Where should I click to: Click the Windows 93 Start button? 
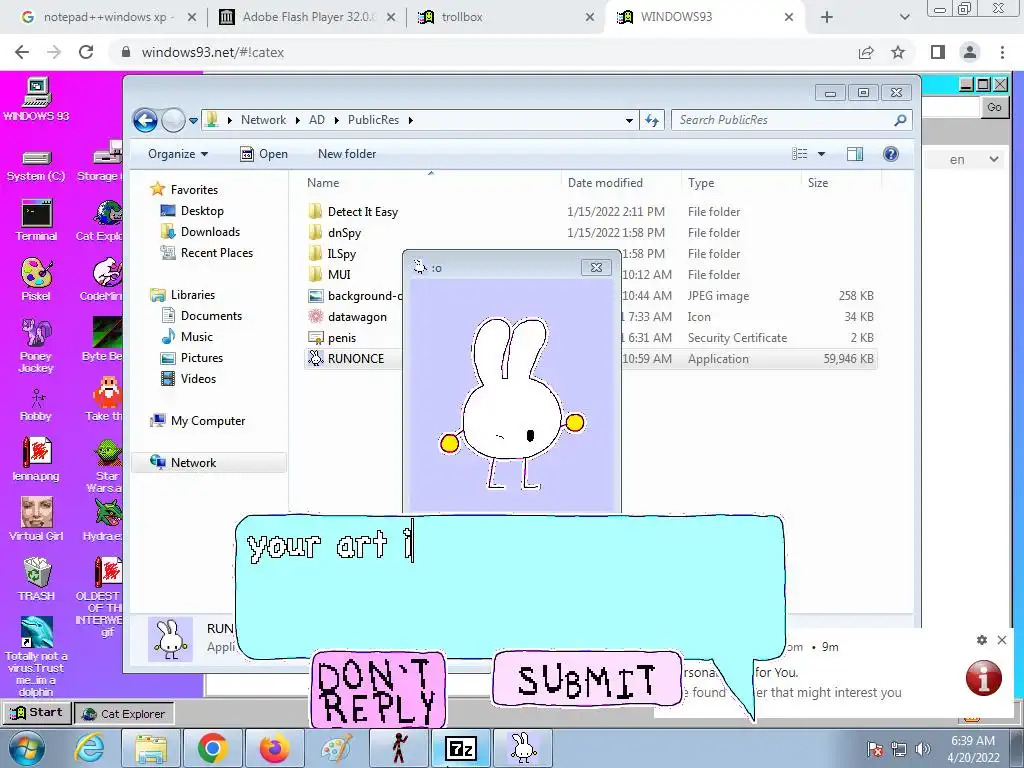[x=38, y=713]
